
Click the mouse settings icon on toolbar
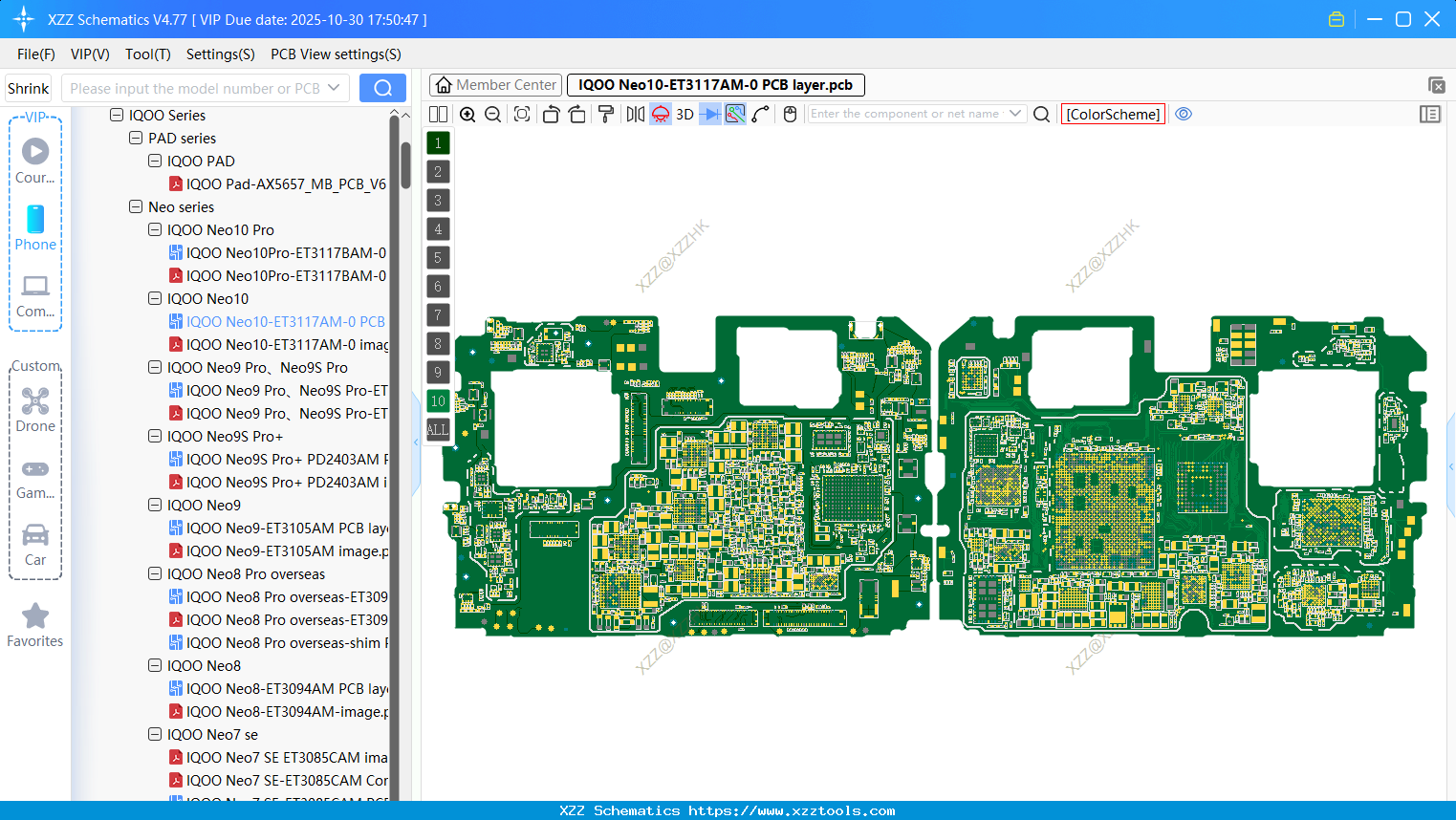790,114
